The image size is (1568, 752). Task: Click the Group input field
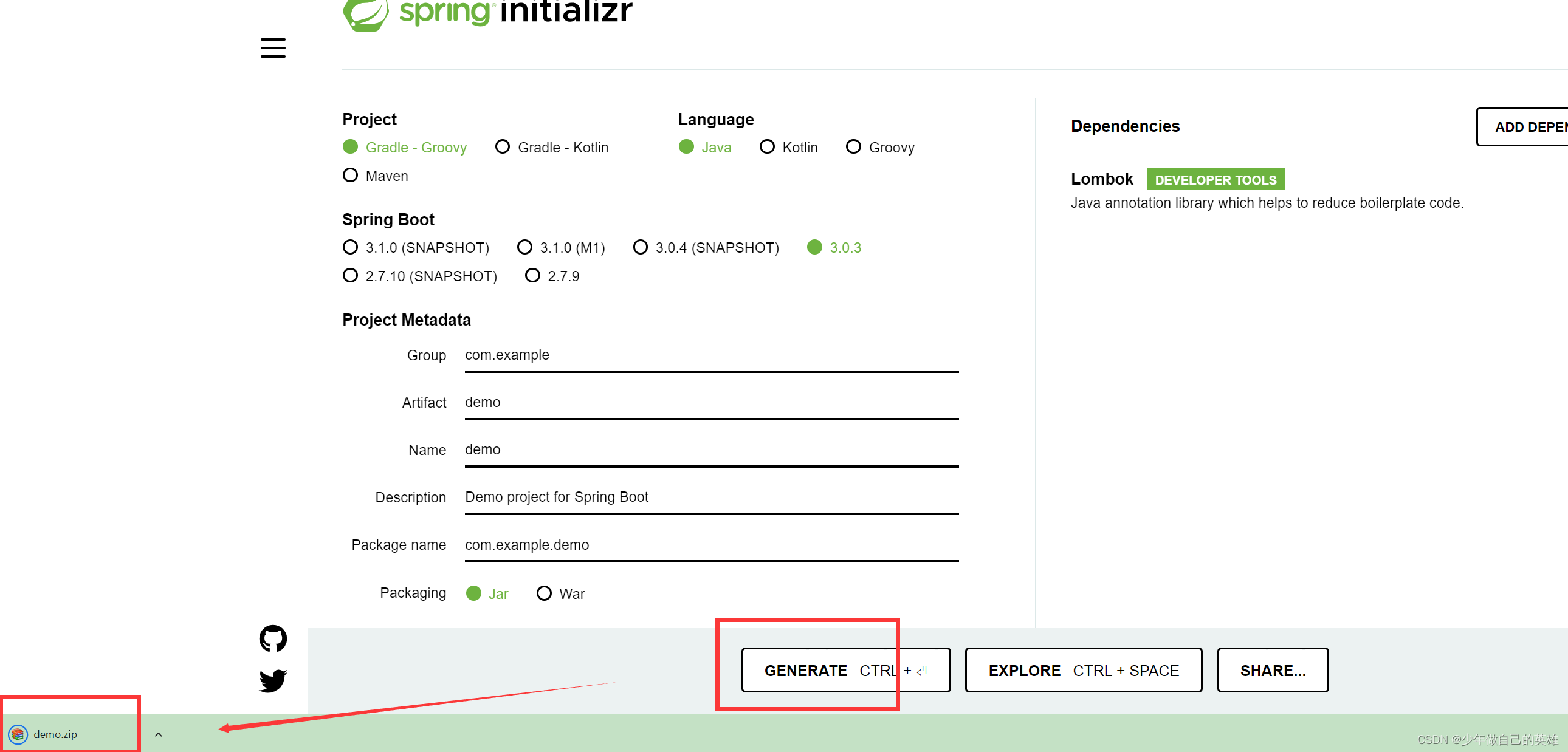coord(711,355)
